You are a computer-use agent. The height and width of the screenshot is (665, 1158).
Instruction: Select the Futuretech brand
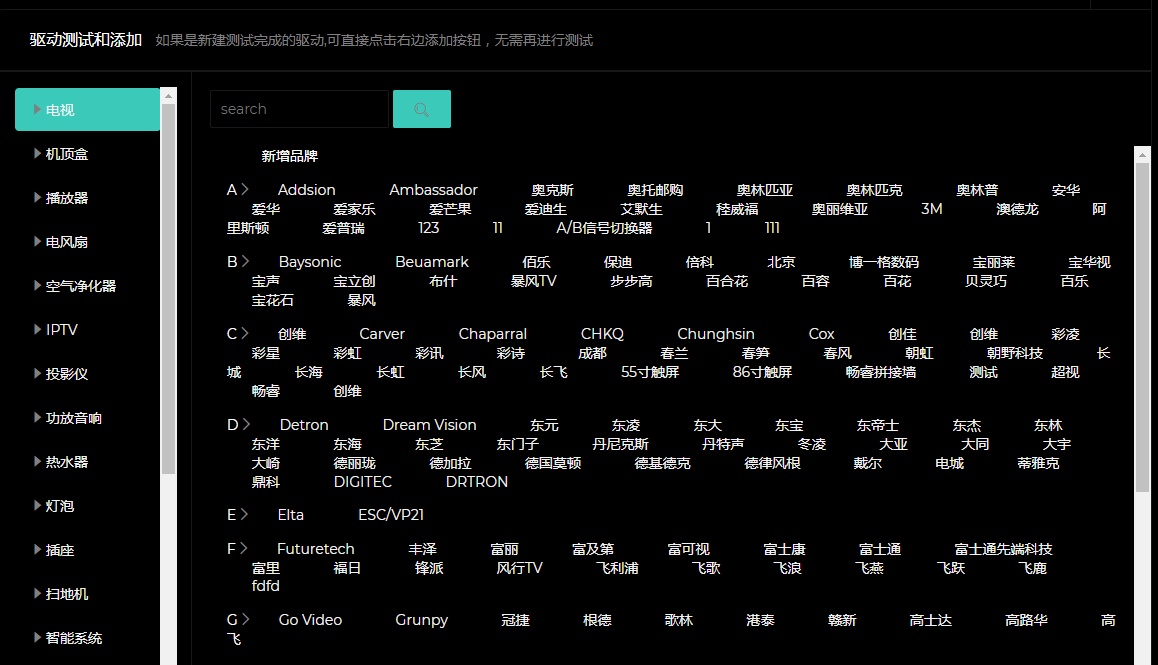click(315, 548)
